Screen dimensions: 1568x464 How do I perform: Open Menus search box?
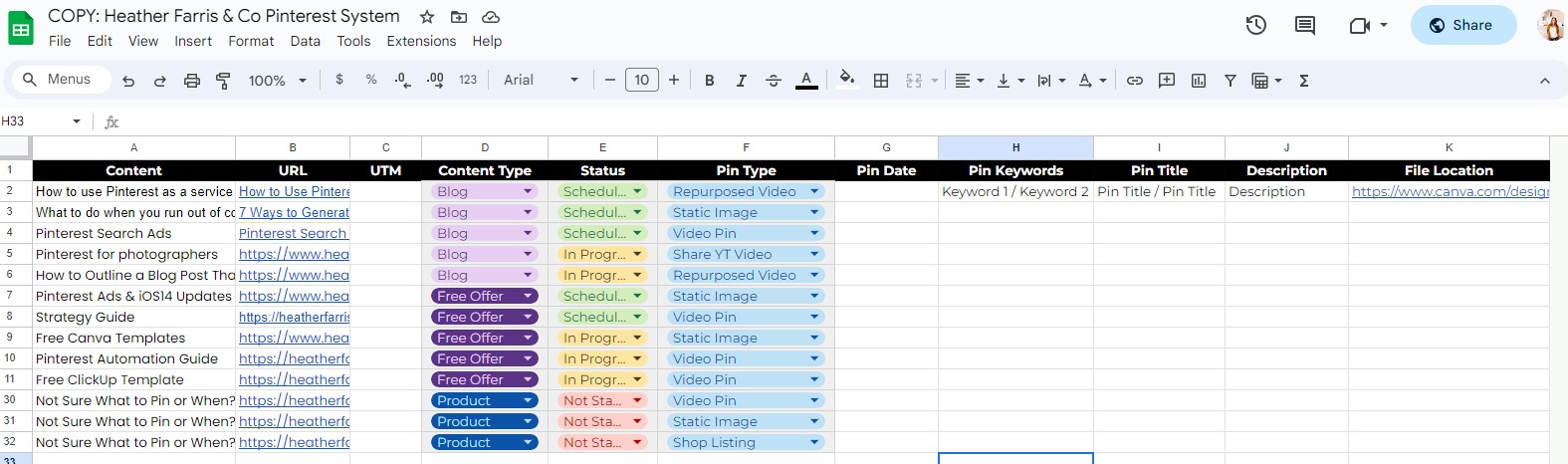point(59,80)
